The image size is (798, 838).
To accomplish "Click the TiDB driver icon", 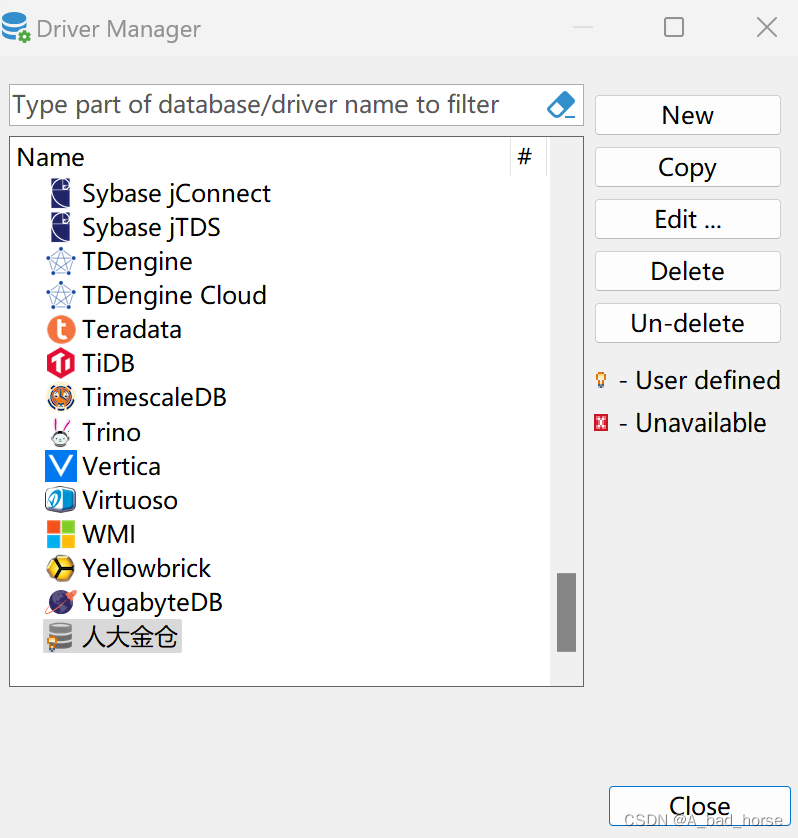I will click(x=60, y=363).
